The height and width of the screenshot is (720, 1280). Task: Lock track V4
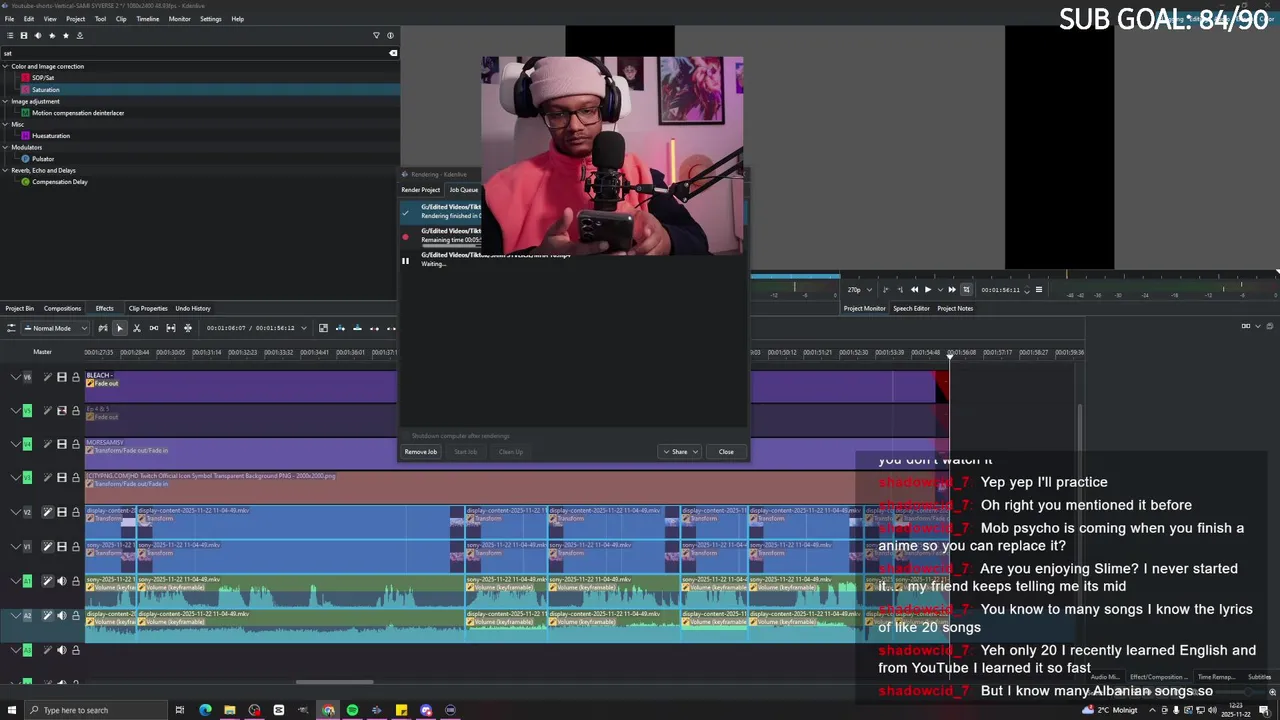tap(75, 444)
